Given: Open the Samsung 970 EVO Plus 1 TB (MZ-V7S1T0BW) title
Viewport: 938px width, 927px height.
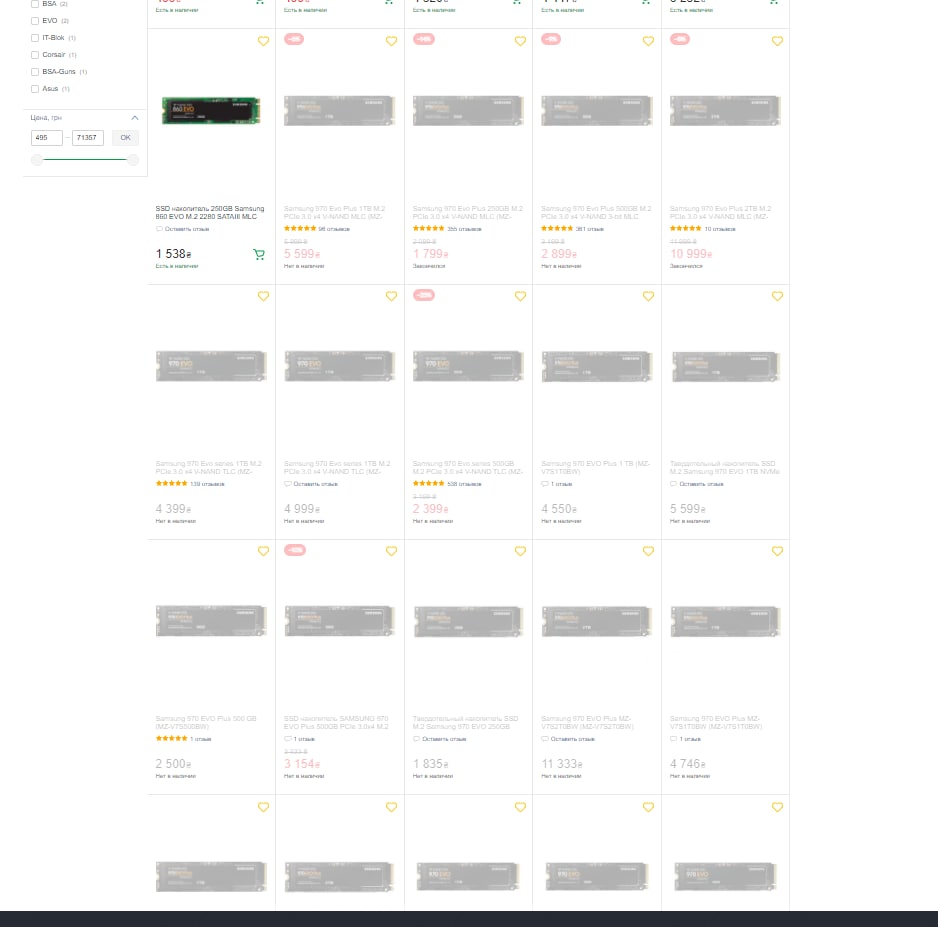Looking at the screenshot, I should click(595, 468).
